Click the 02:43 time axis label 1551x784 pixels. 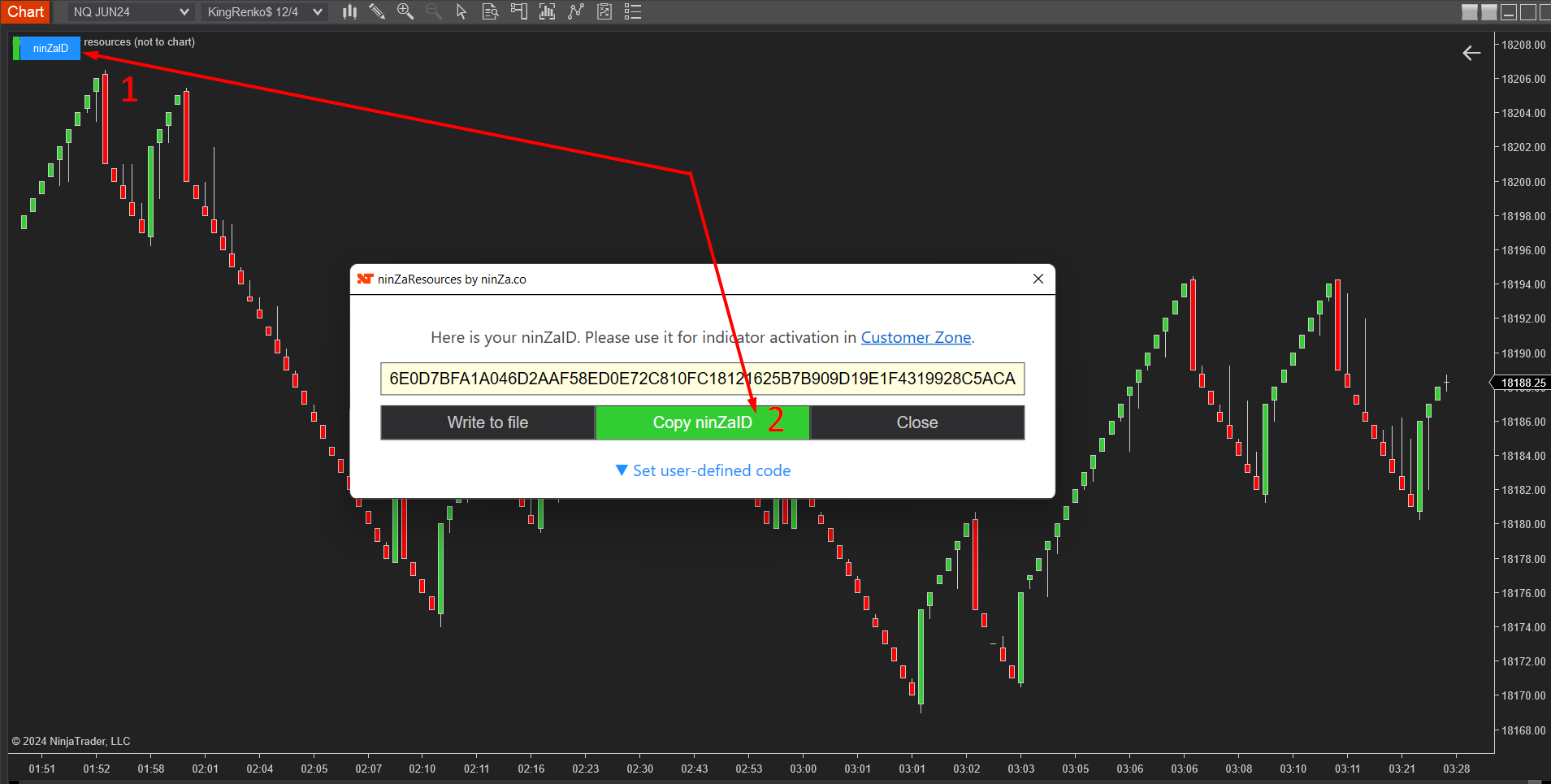pos(695,769)
